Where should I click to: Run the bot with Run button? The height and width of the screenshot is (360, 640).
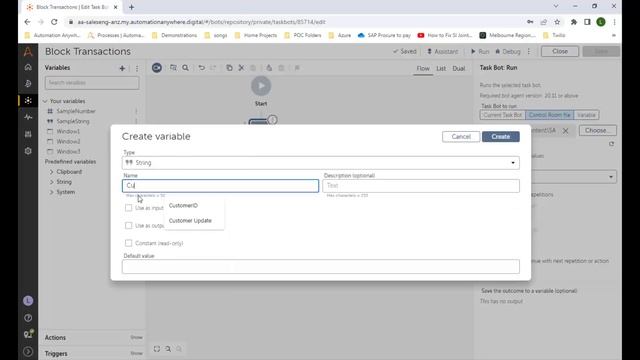tap(480, 51)
